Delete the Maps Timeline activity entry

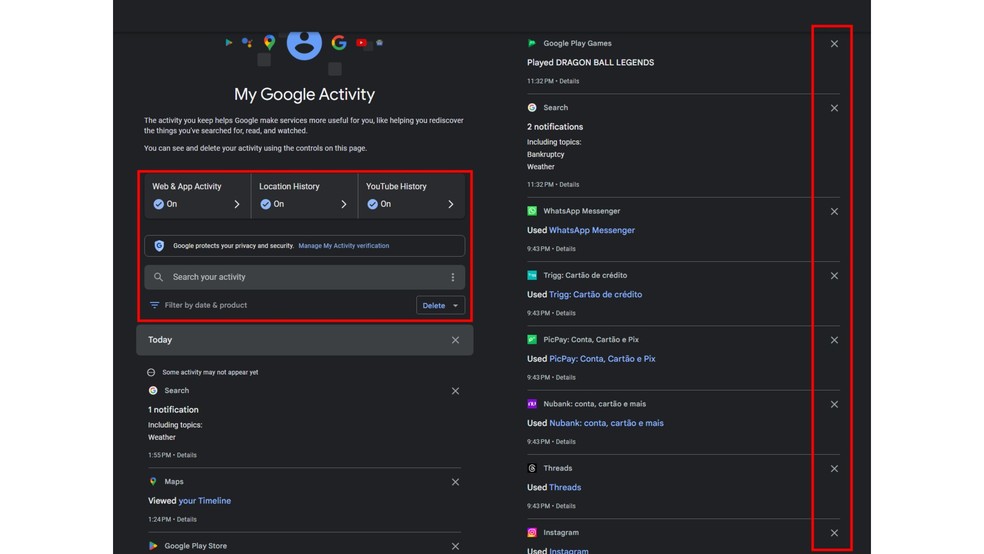[x=455, y=482]
